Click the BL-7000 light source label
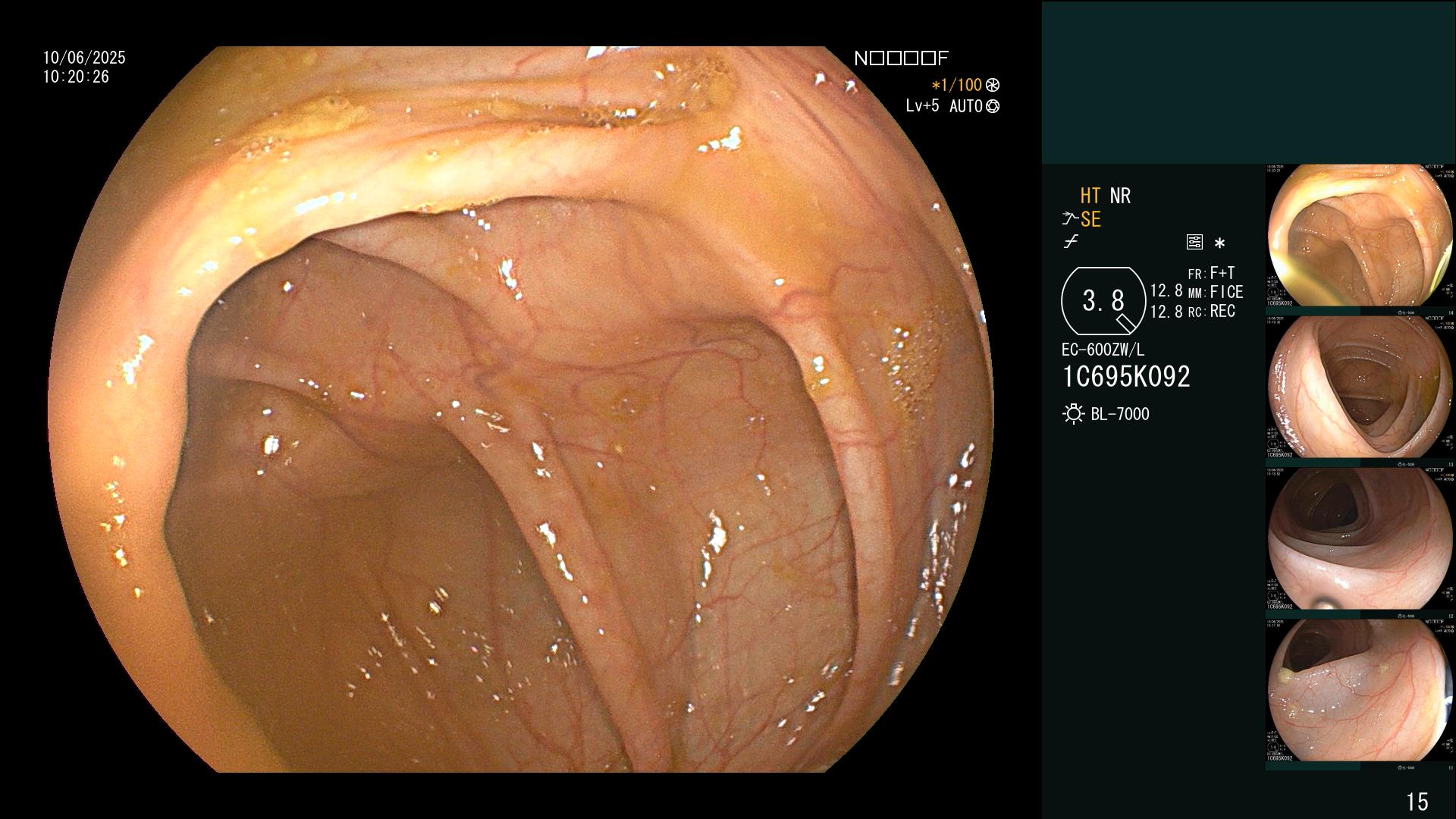 click(x=1120, y=414)
